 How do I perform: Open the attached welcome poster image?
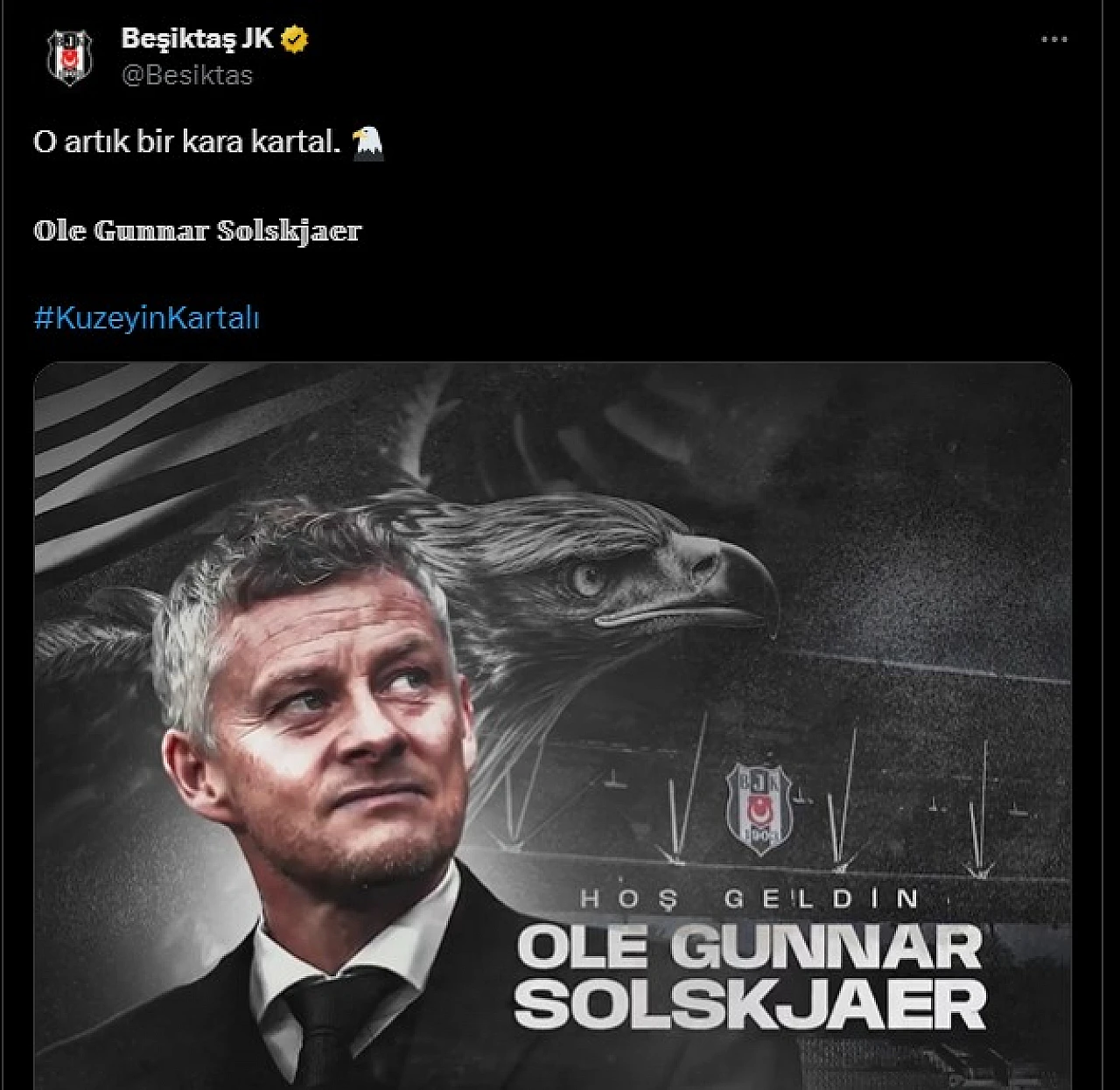click(553, 726)
